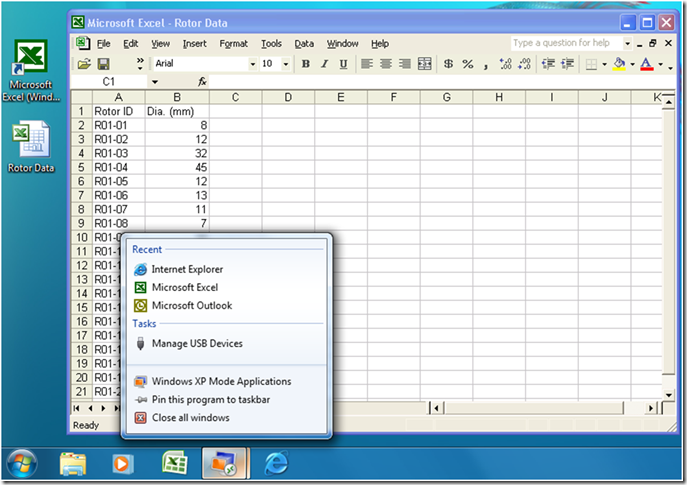Open the Font name dropdown

pyautogui.click(x=253, y=64)
